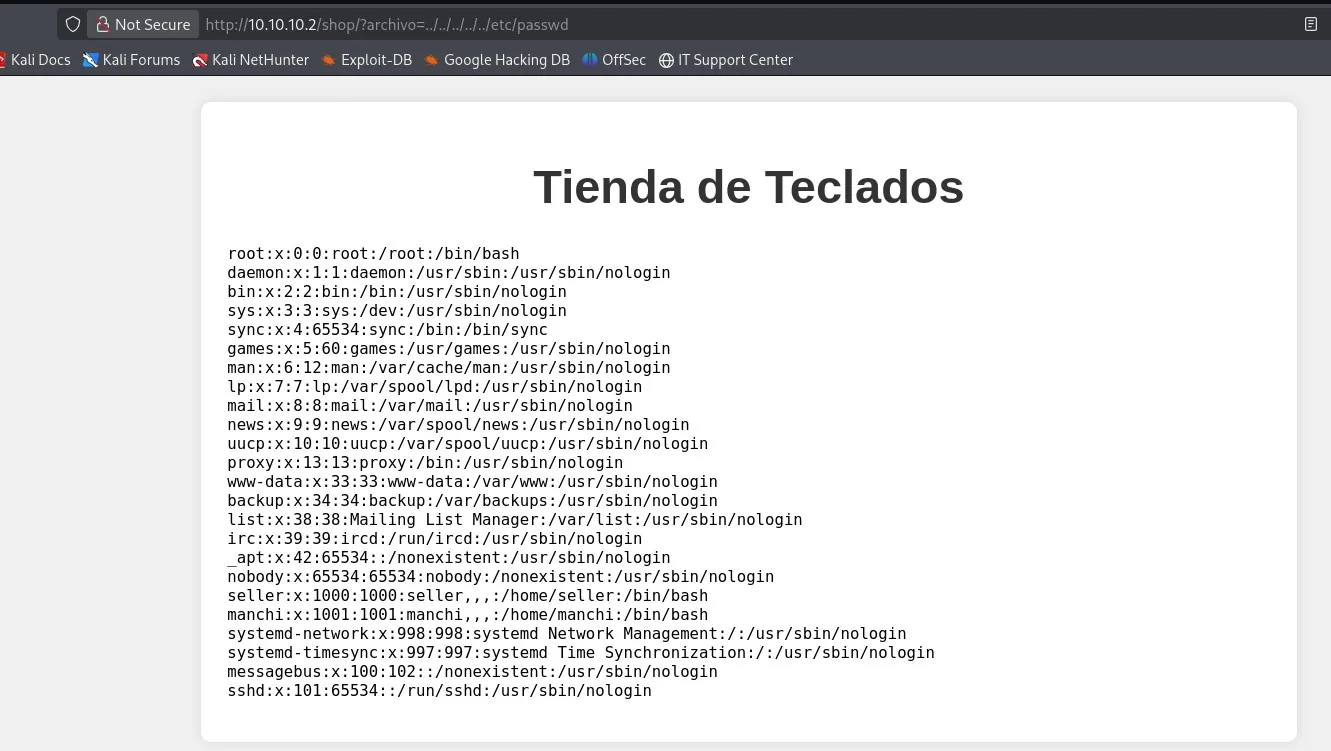
Task: Click the www-data:x:33:33 passwd line
Action: tap(472, 482)
